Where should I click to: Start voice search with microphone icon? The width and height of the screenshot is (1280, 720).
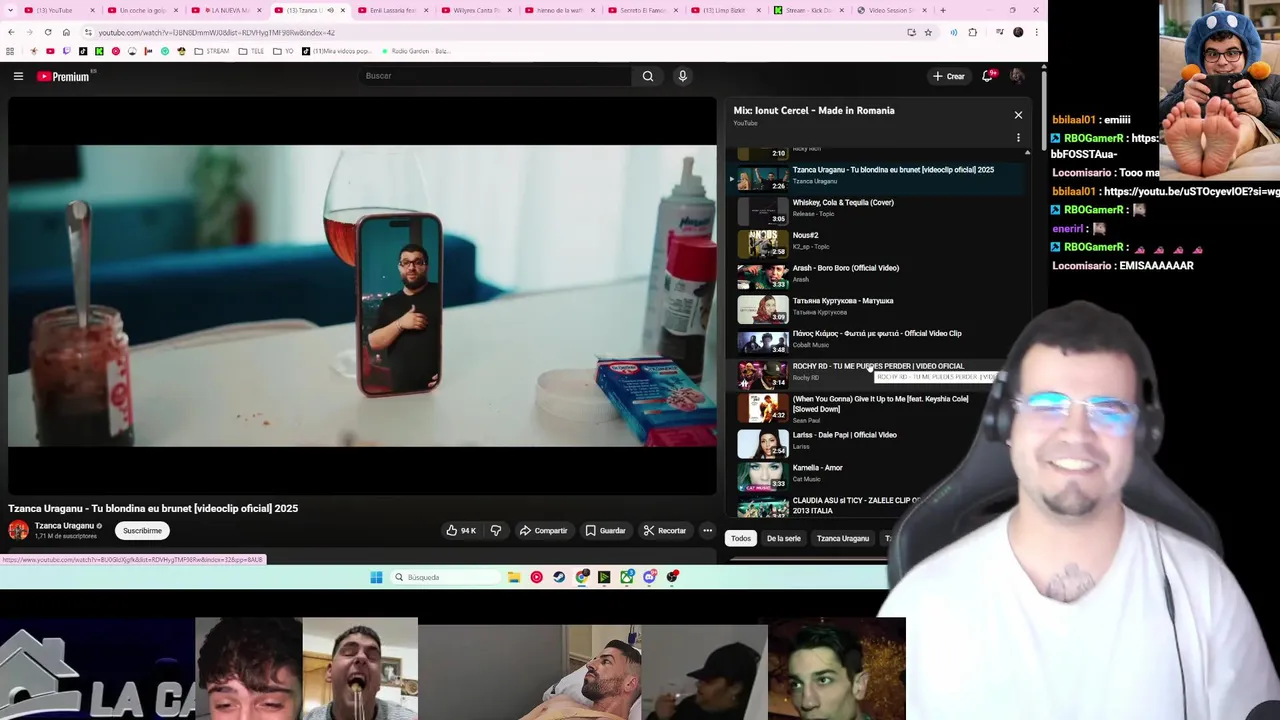coord(682,76)
